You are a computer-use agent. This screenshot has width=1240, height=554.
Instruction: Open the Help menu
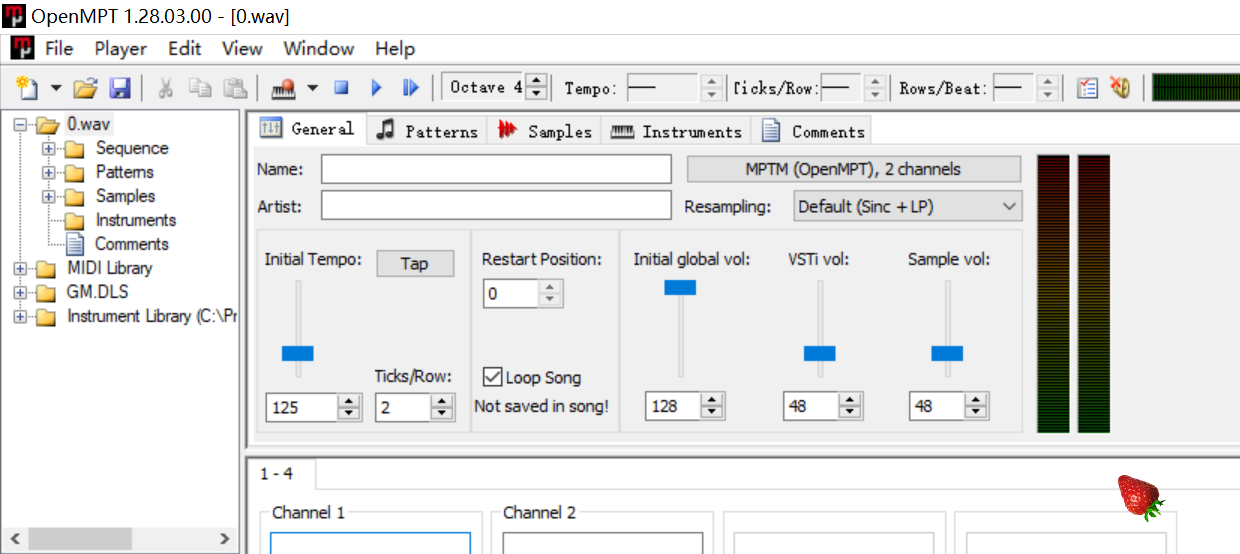pos(395,48)
